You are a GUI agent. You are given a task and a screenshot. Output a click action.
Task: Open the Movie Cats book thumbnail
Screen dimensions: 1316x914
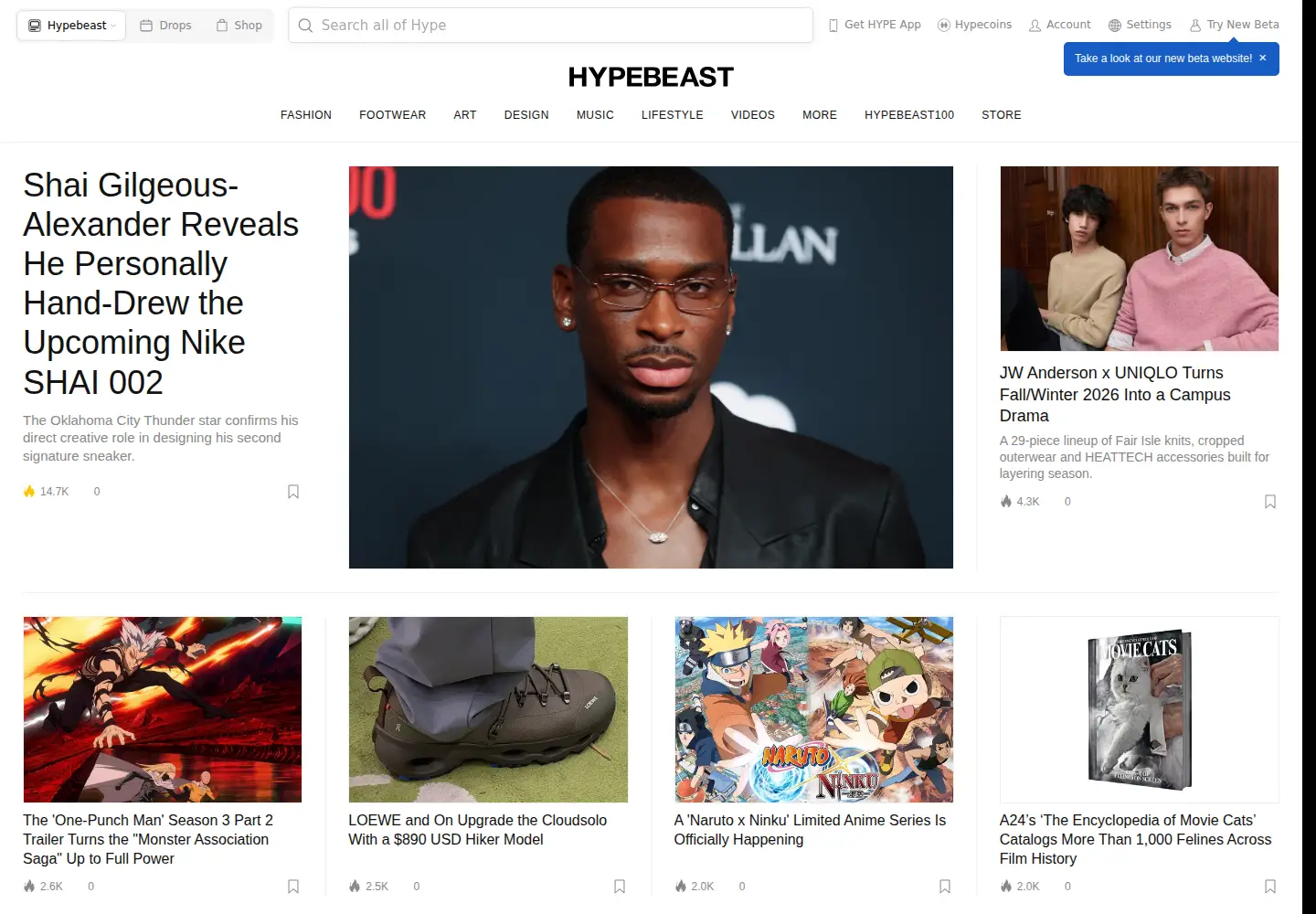(x=1140, y=709)
